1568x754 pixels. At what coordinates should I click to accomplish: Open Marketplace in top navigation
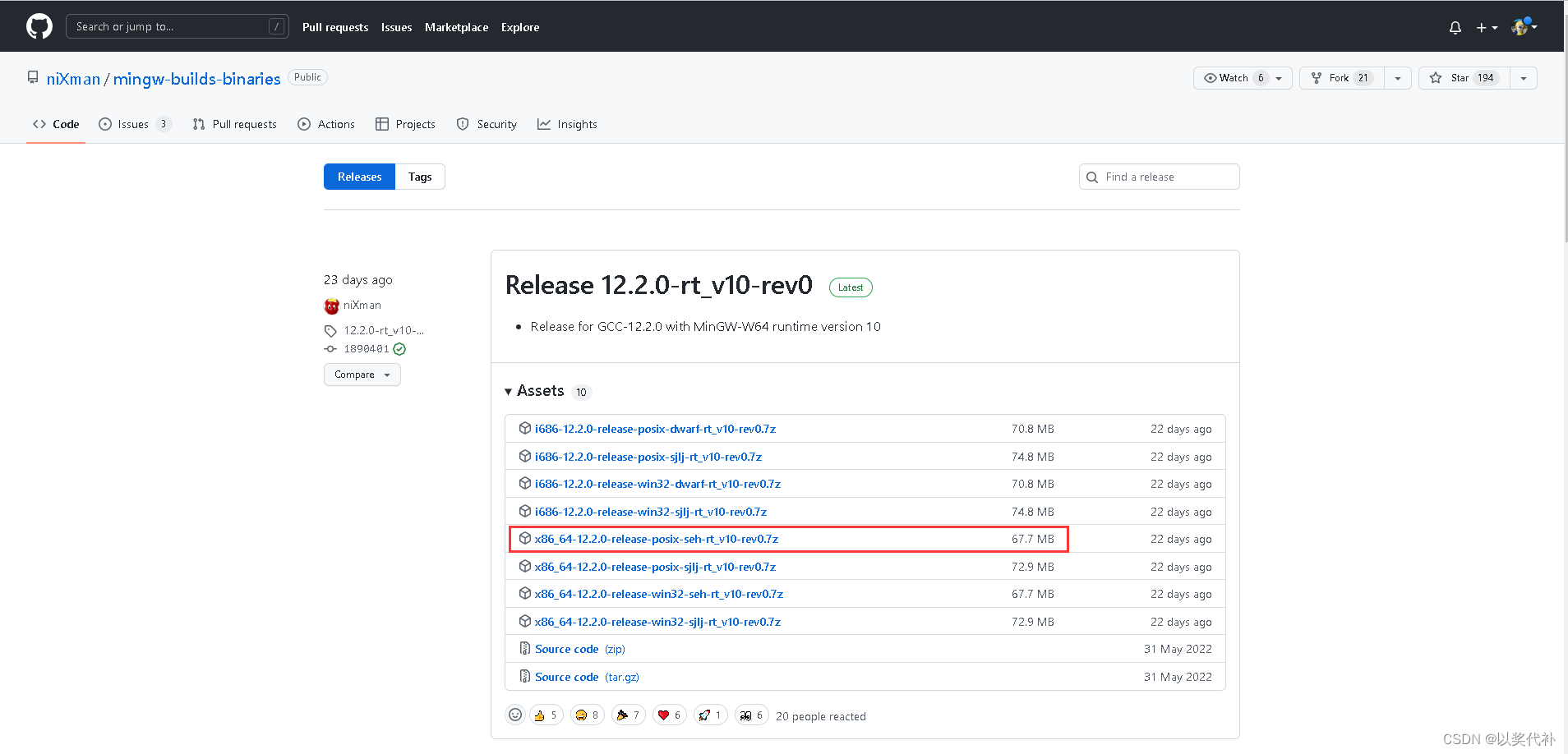coord(456,27)
